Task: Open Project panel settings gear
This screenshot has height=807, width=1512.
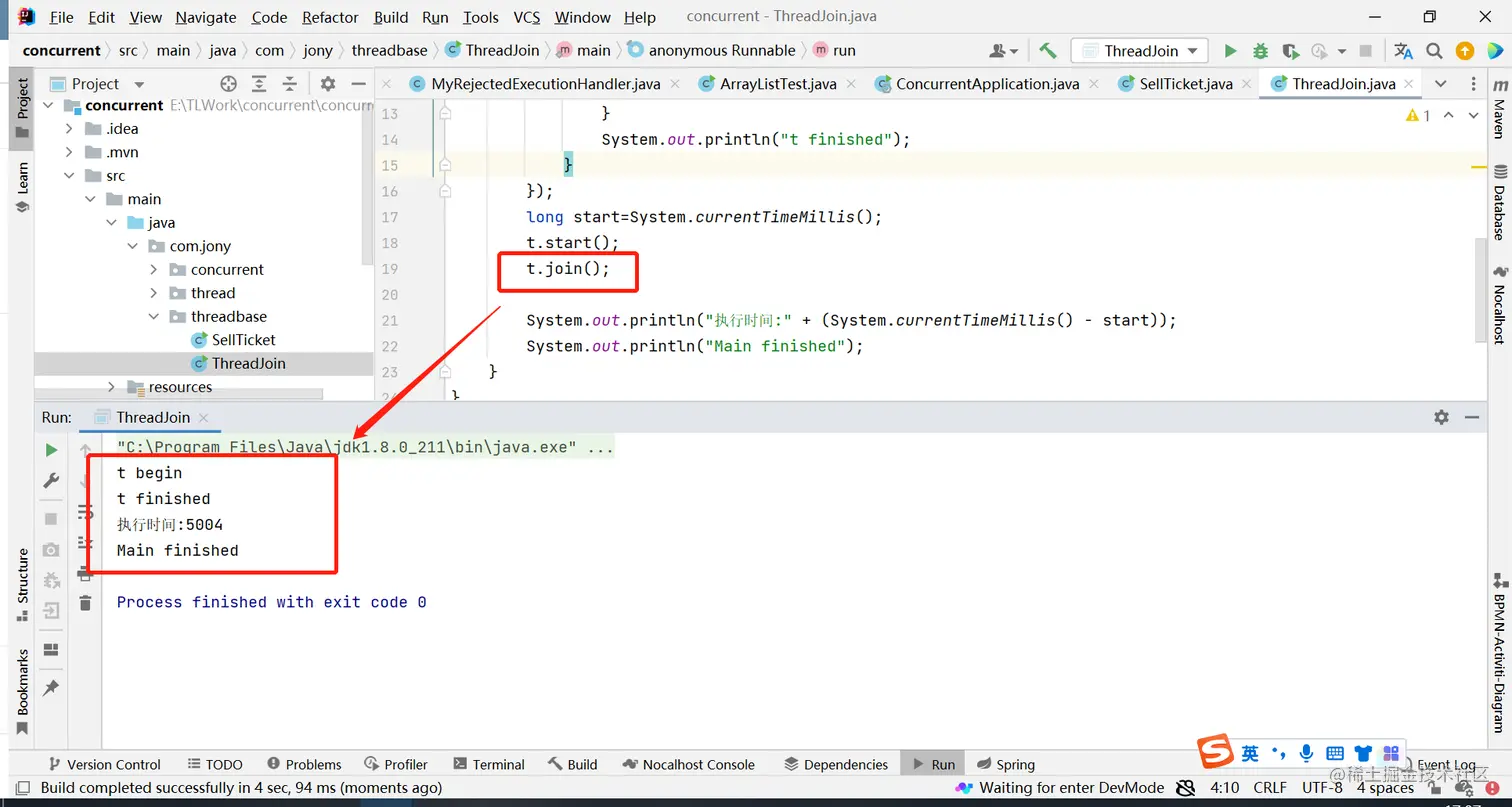Action: click(327, 84)
